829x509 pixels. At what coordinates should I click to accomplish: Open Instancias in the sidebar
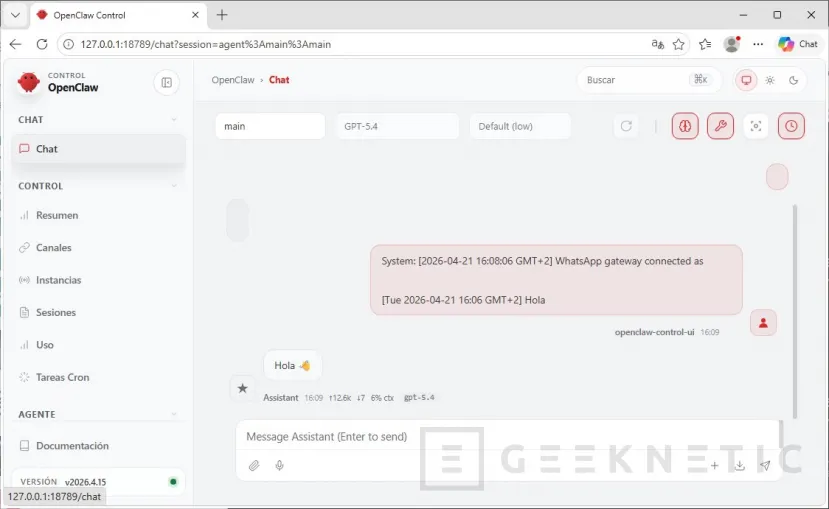(98, 280)
